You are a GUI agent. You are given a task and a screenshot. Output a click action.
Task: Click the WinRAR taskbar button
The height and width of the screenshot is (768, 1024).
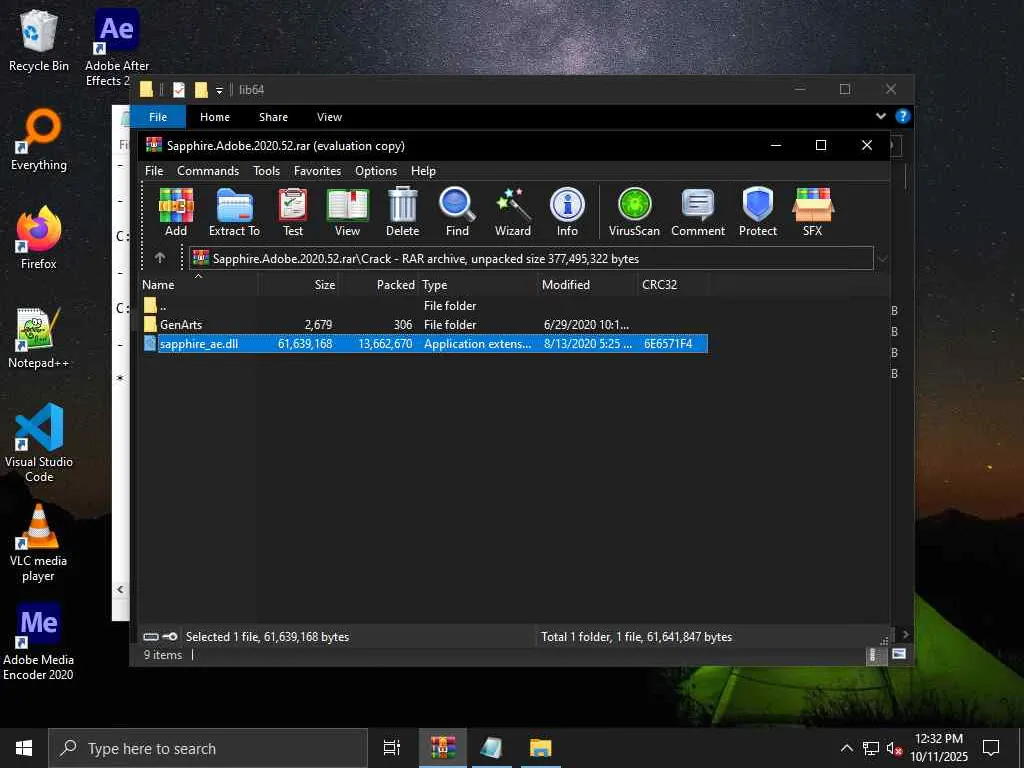443,748
